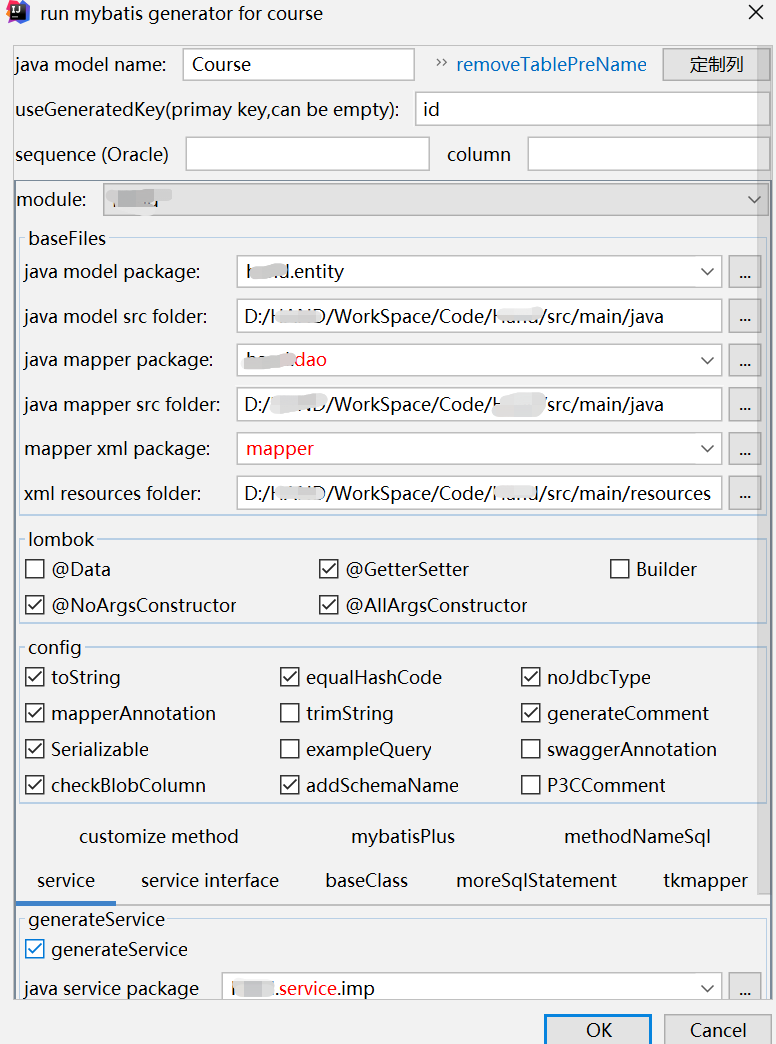Browse for java model package

pyautogui.click(x=745, y=272)
